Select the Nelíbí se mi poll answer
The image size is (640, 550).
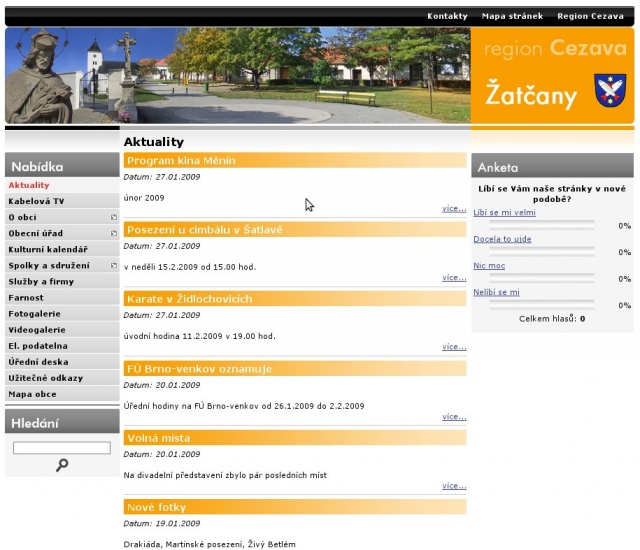pyautogui.click(x=496, y=292)
